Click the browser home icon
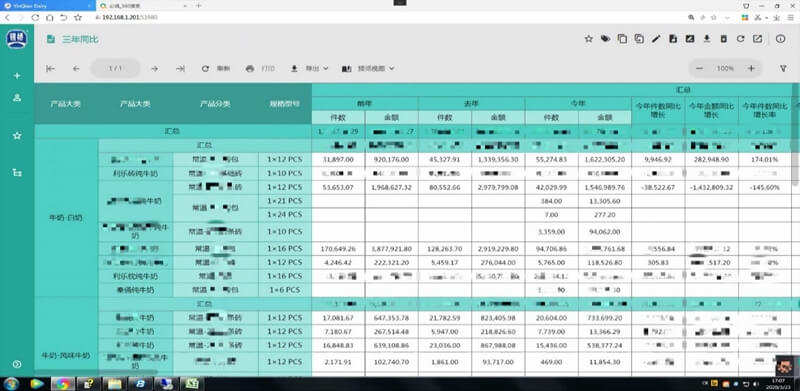The height and width of the screenshot is (391, 800). tap(49, 17)
